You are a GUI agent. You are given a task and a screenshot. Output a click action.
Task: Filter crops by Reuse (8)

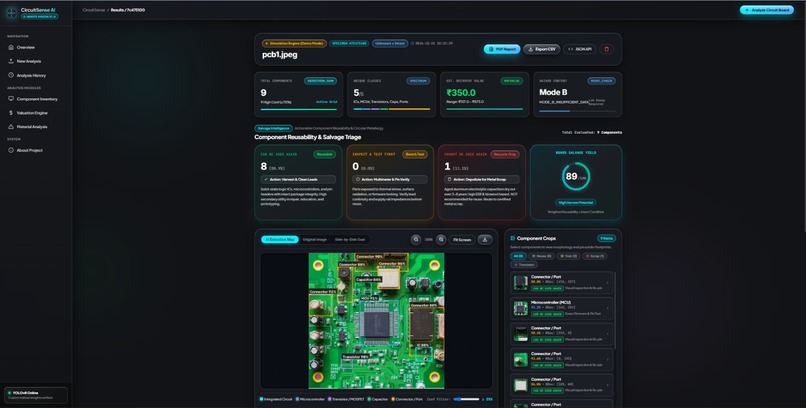coord(541,256)
